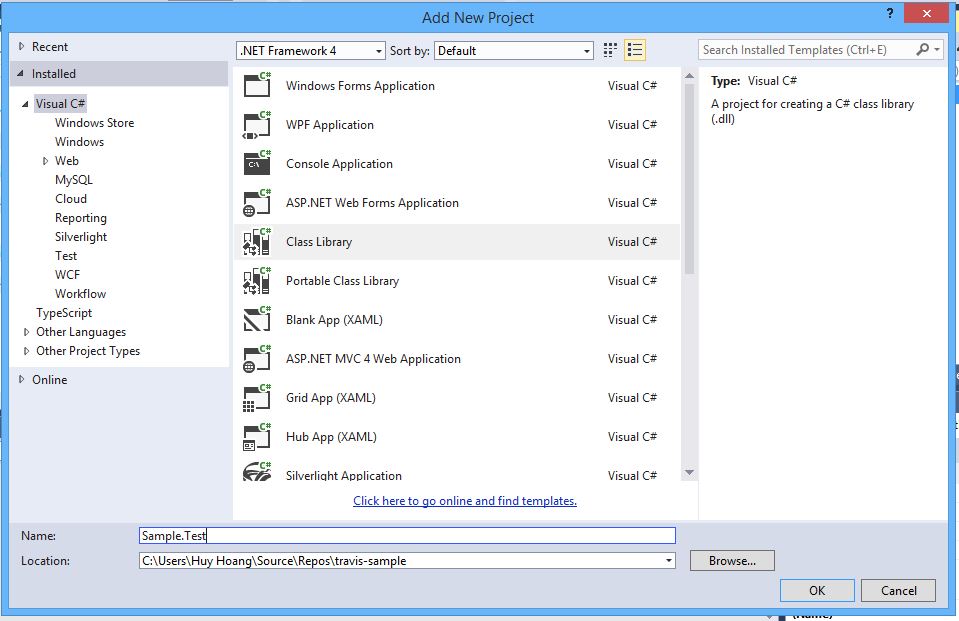
Task: Select the Grid App (XAML) icon
Action: pos(257,398)
